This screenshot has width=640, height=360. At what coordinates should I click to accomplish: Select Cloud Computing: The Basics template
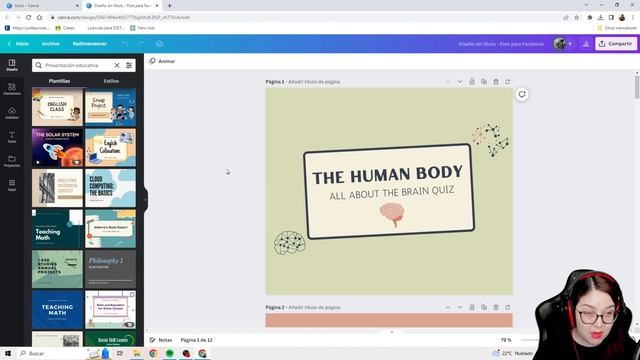pyautogui.click(x=111, y=188)
